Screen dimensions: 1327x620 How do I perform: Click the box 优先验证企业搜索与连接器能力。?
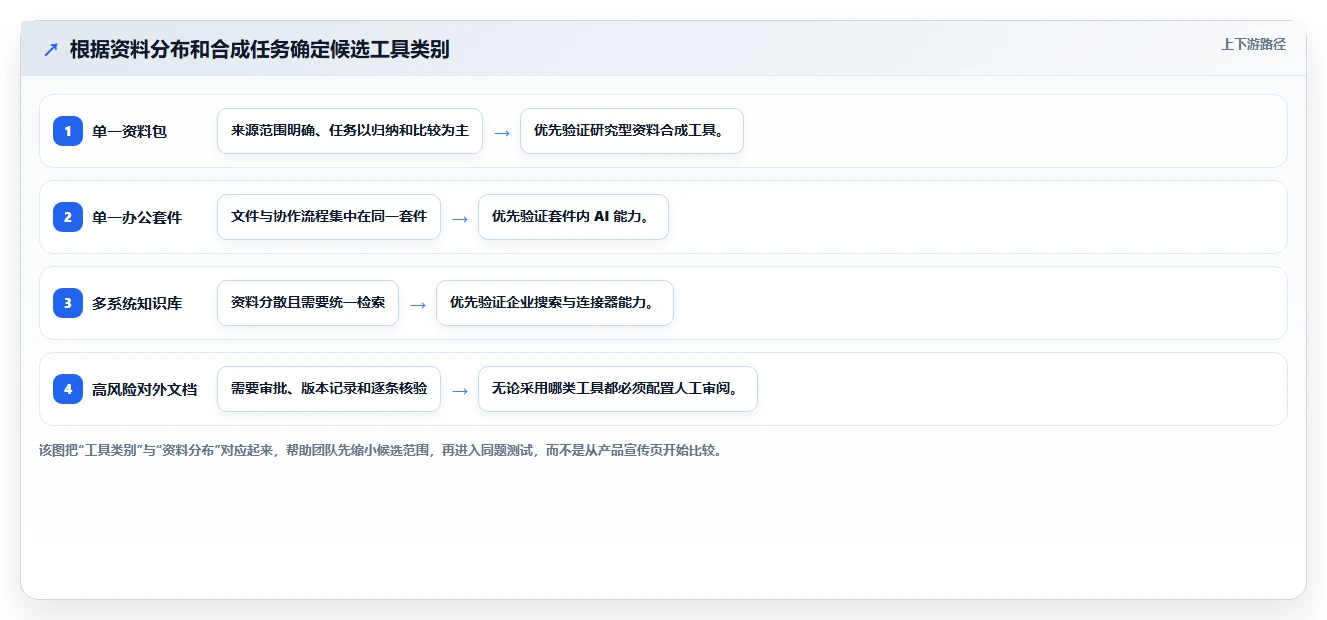555,303
